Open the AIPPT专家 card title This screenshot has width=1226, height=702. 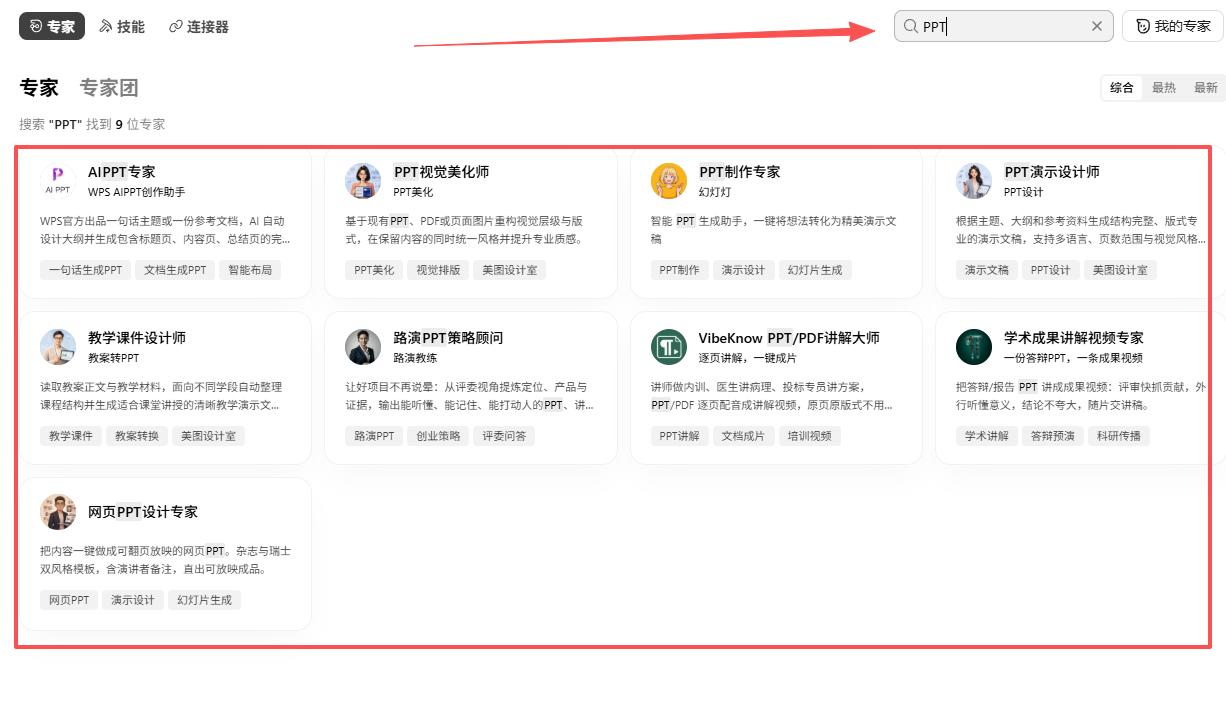(x=122, y=172)
